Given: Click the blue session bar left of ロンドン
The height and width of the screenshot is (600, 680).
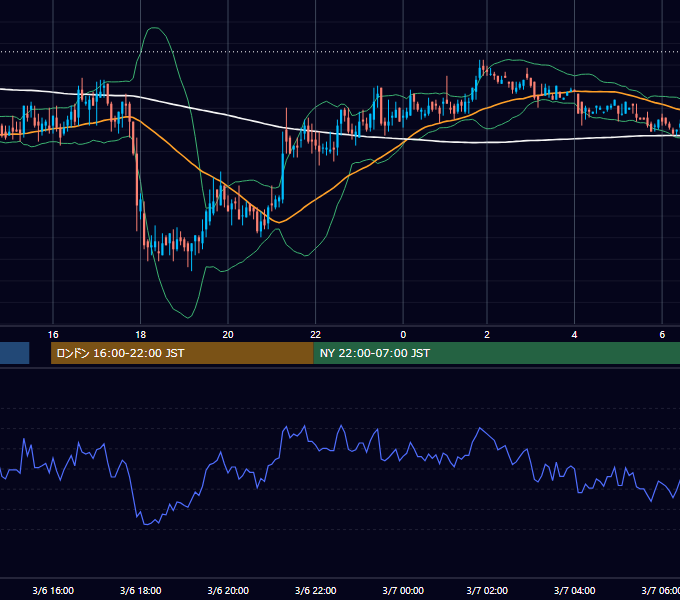Looking at the screenshot, I should [x=14, y=353].
